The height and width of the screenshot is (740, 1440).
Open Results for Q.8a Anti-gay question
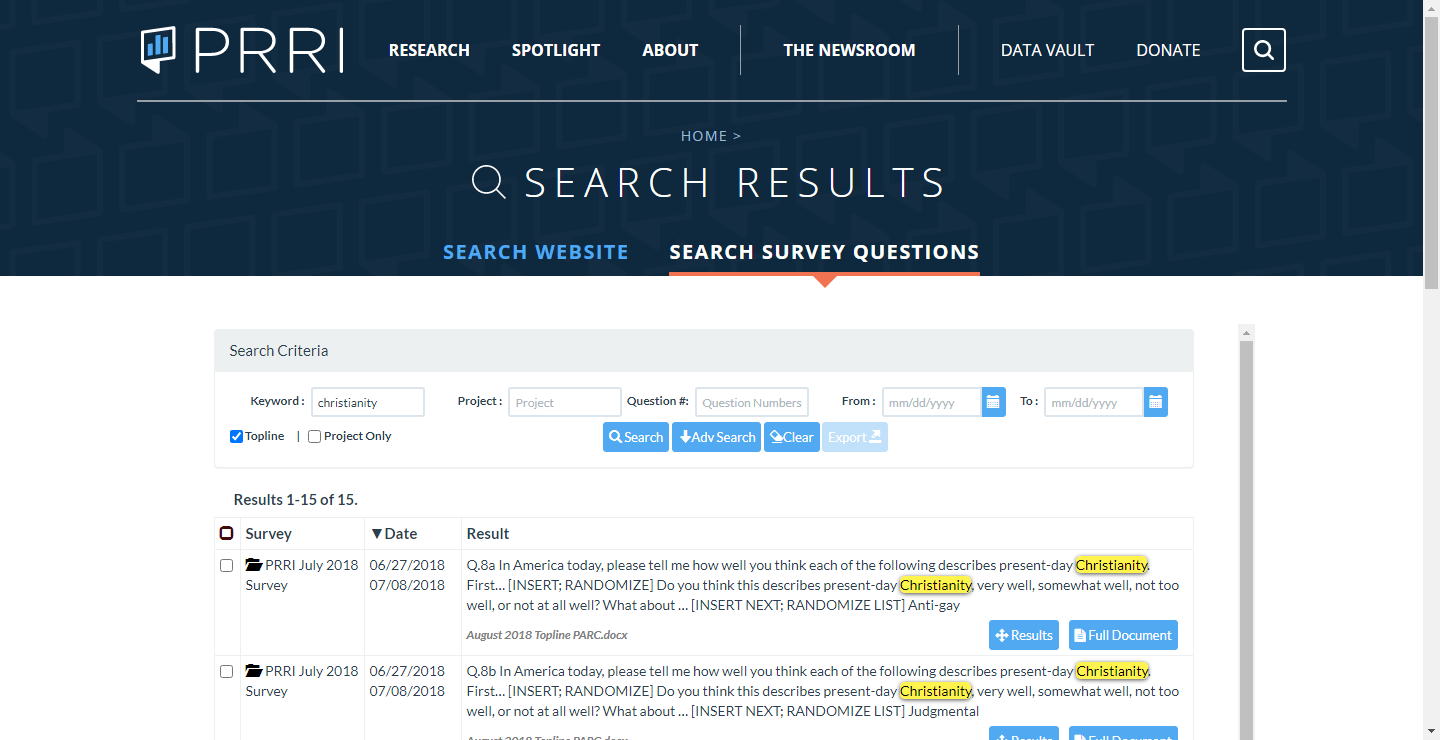[1024, 635]
